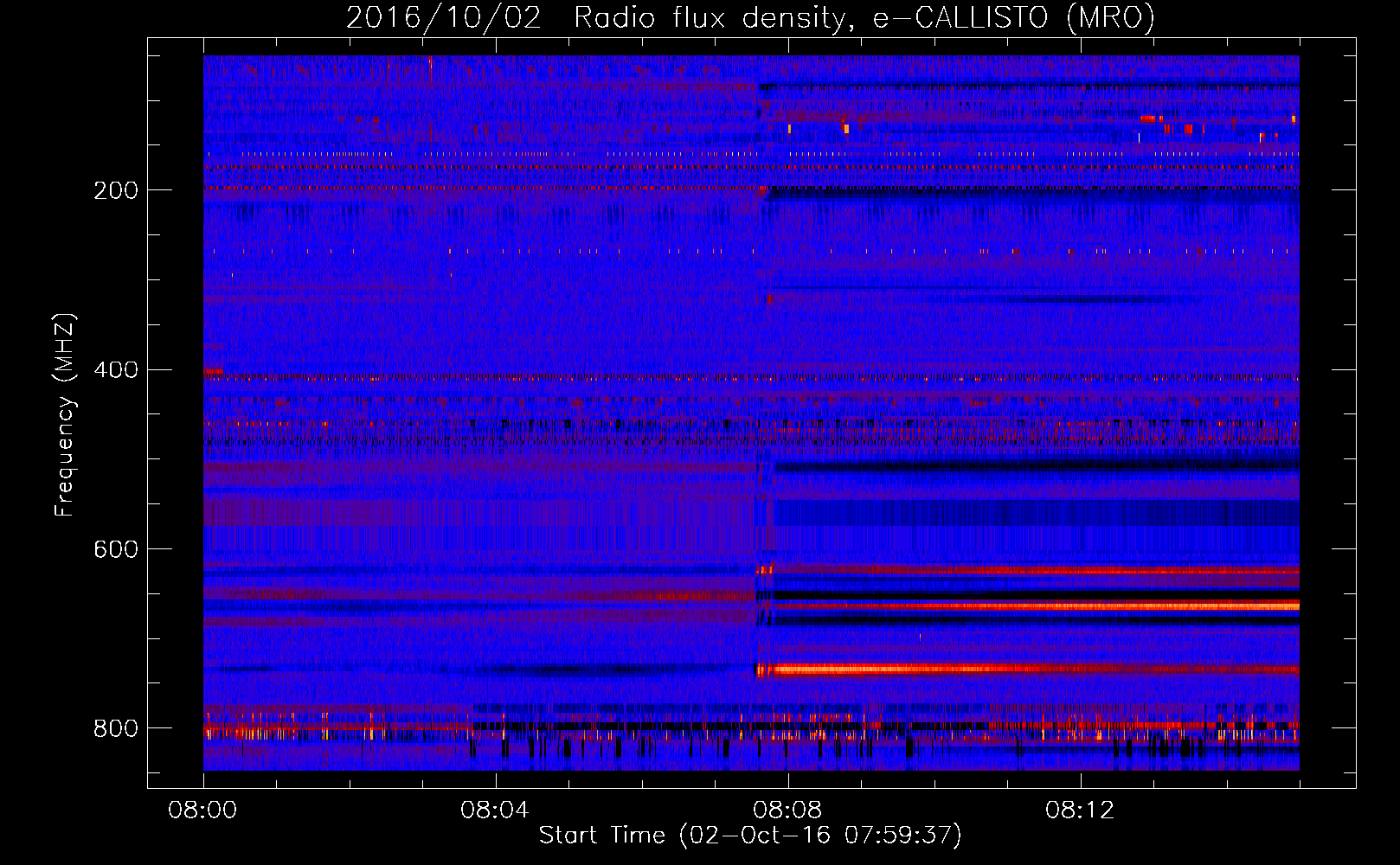This screenshot has height=865, width=1400.
Task: Click the 08:12 time tick label
Action: tap(1080, 811)
